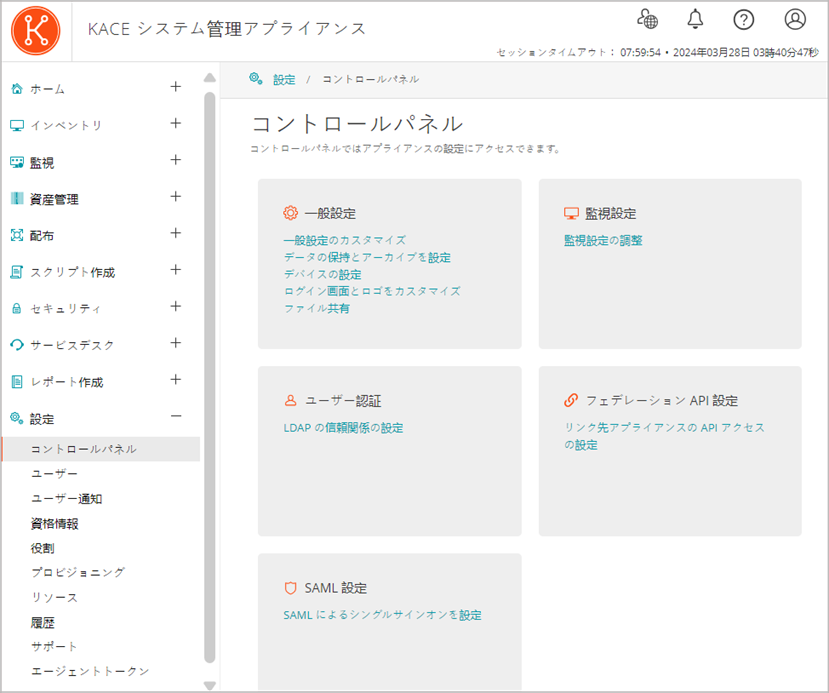Open the 一般設定のカスタマイズ link
This screenshot has height=693, width=829.
click(344, 240)
